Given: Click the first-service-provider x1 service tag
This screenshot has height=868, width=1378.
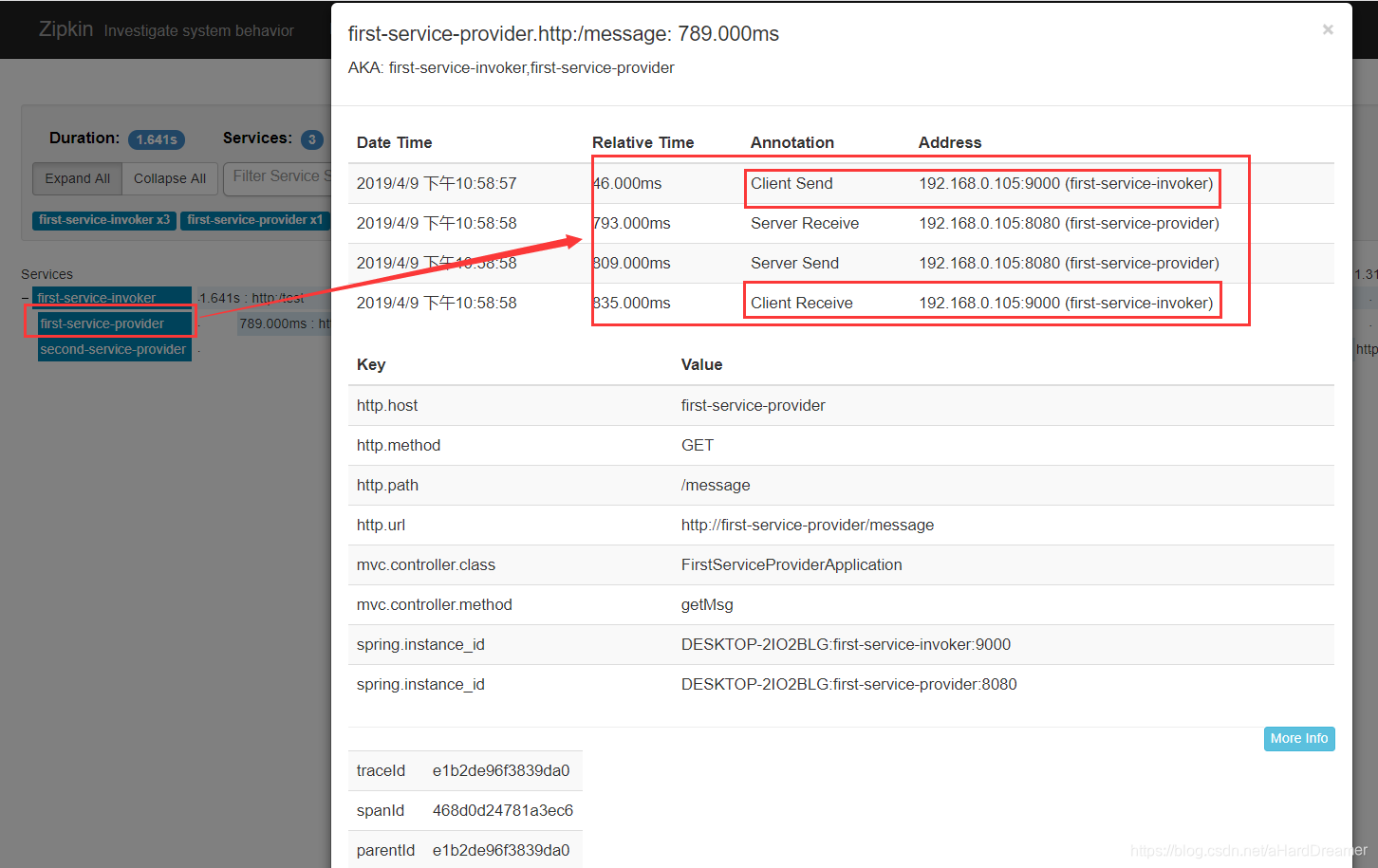Looking at the screenshot, I should (x=254, y=220).
